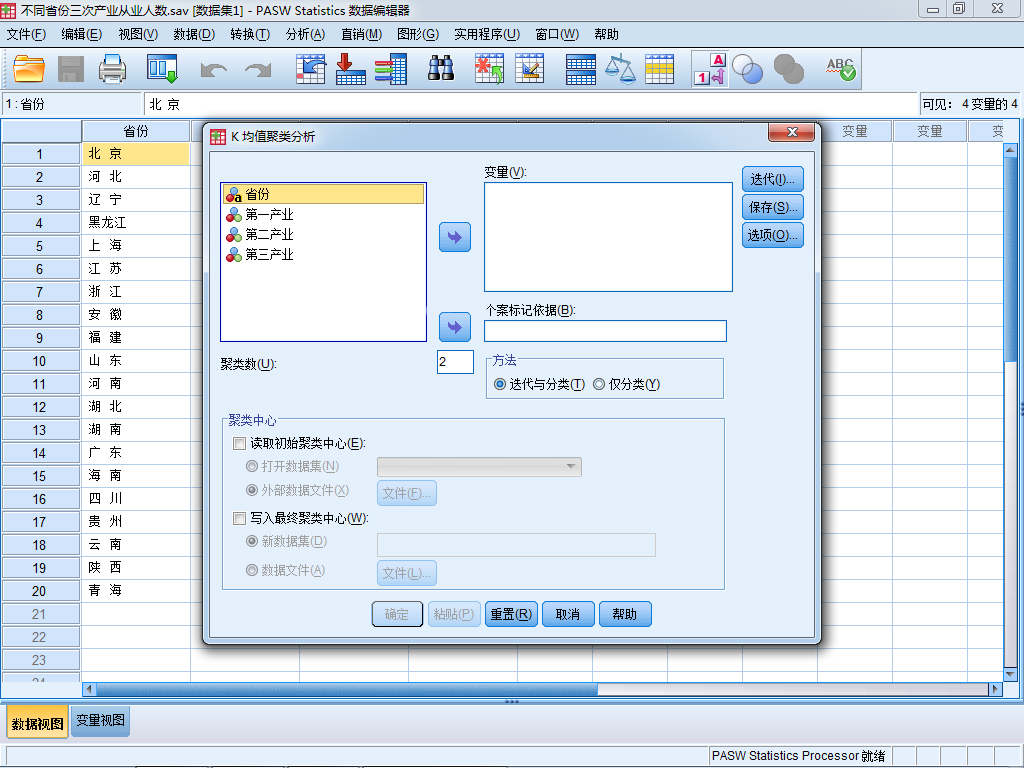The image size is (1024, 768).
Task: Click the 取消 button
Action: [568, 614]
